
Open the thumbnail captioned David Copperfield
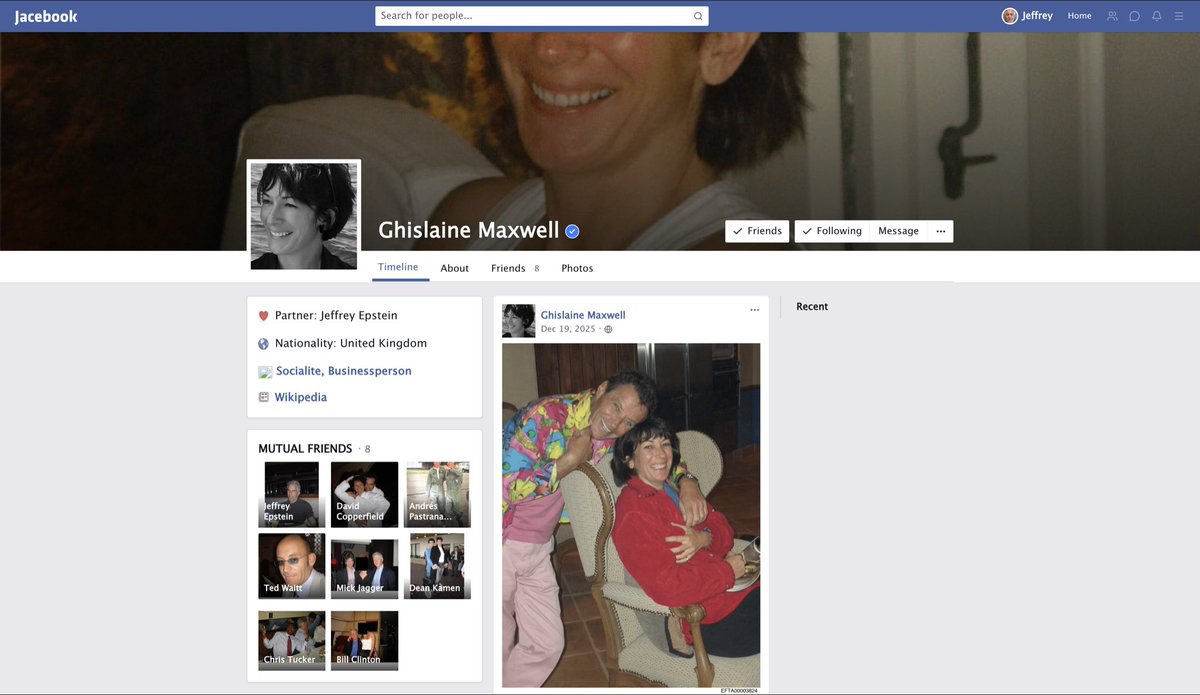click(x=364, y=494)
